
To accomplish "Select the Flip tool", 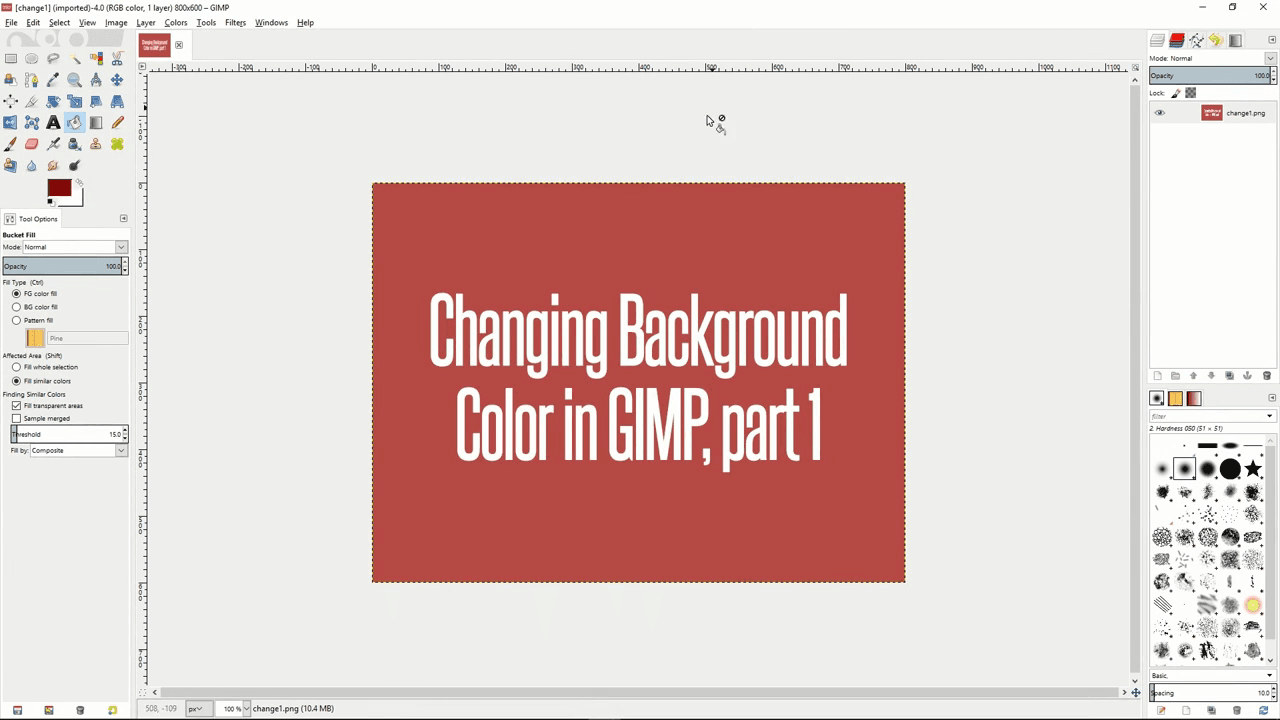I will point(10,123).
